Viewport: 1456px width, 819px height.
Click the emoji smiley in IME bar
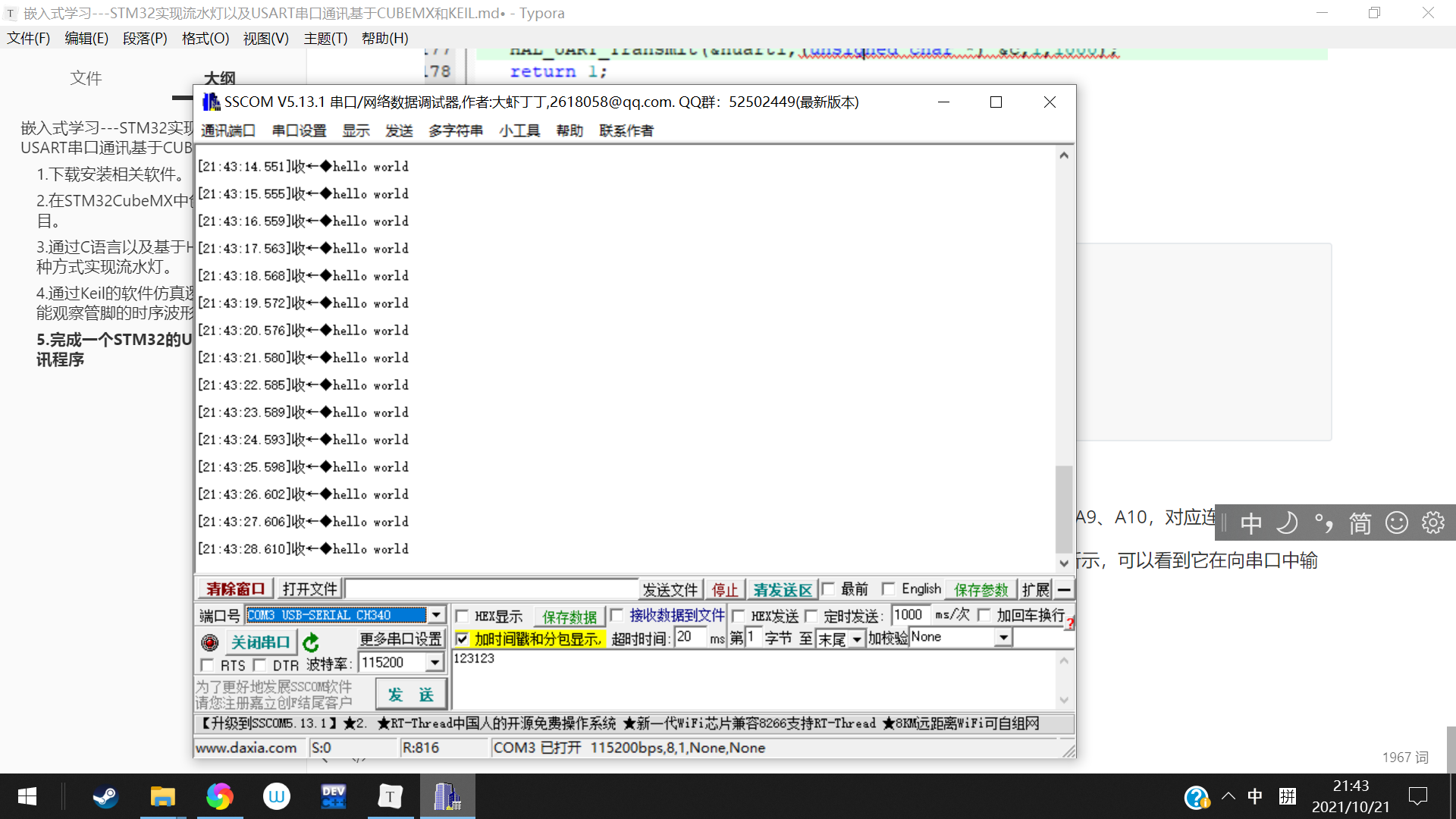1396,522
